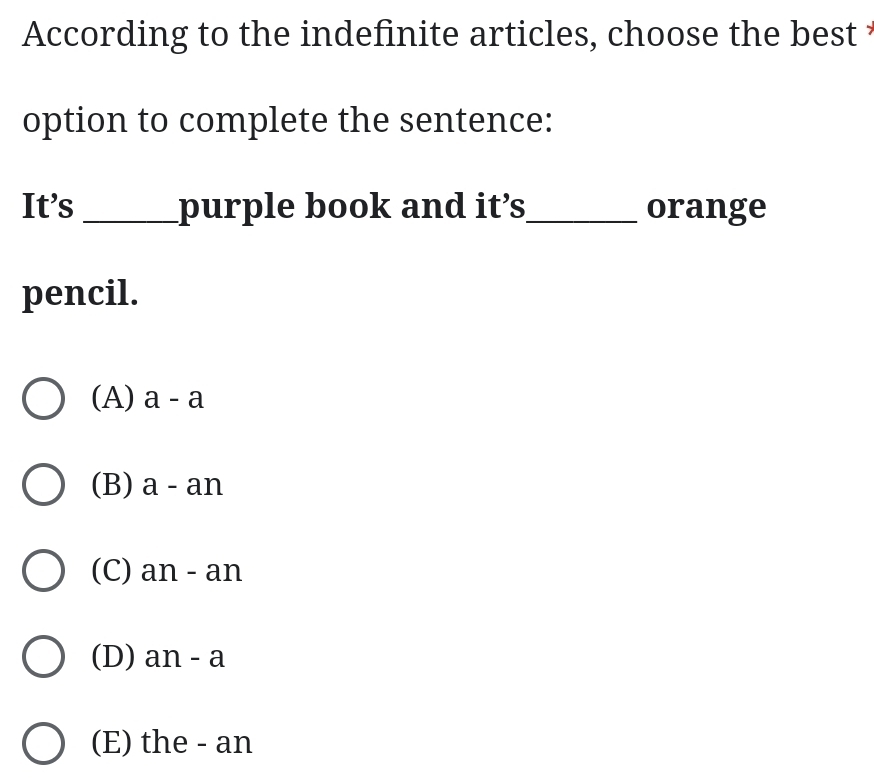The image size is (874, 781).
Task: Click the bold word "It's" starting the sentence
Action: (48, 207)
